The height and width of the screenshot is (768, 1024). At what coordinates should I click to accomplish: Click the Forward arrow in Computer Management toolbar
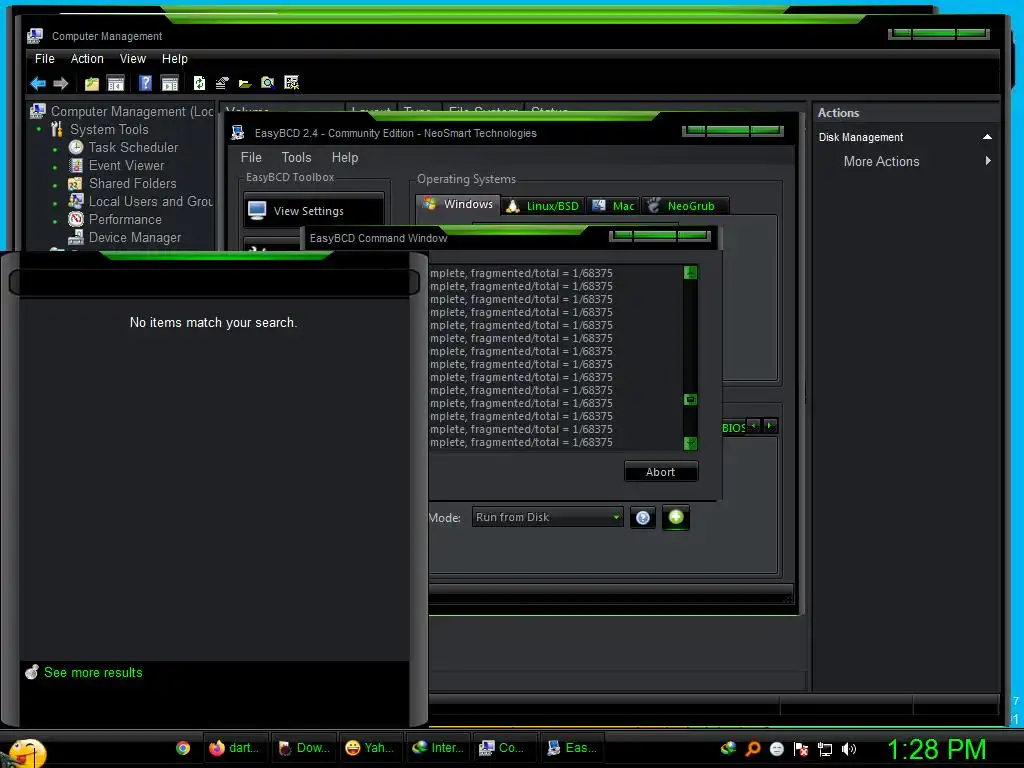tap(61, 83)
